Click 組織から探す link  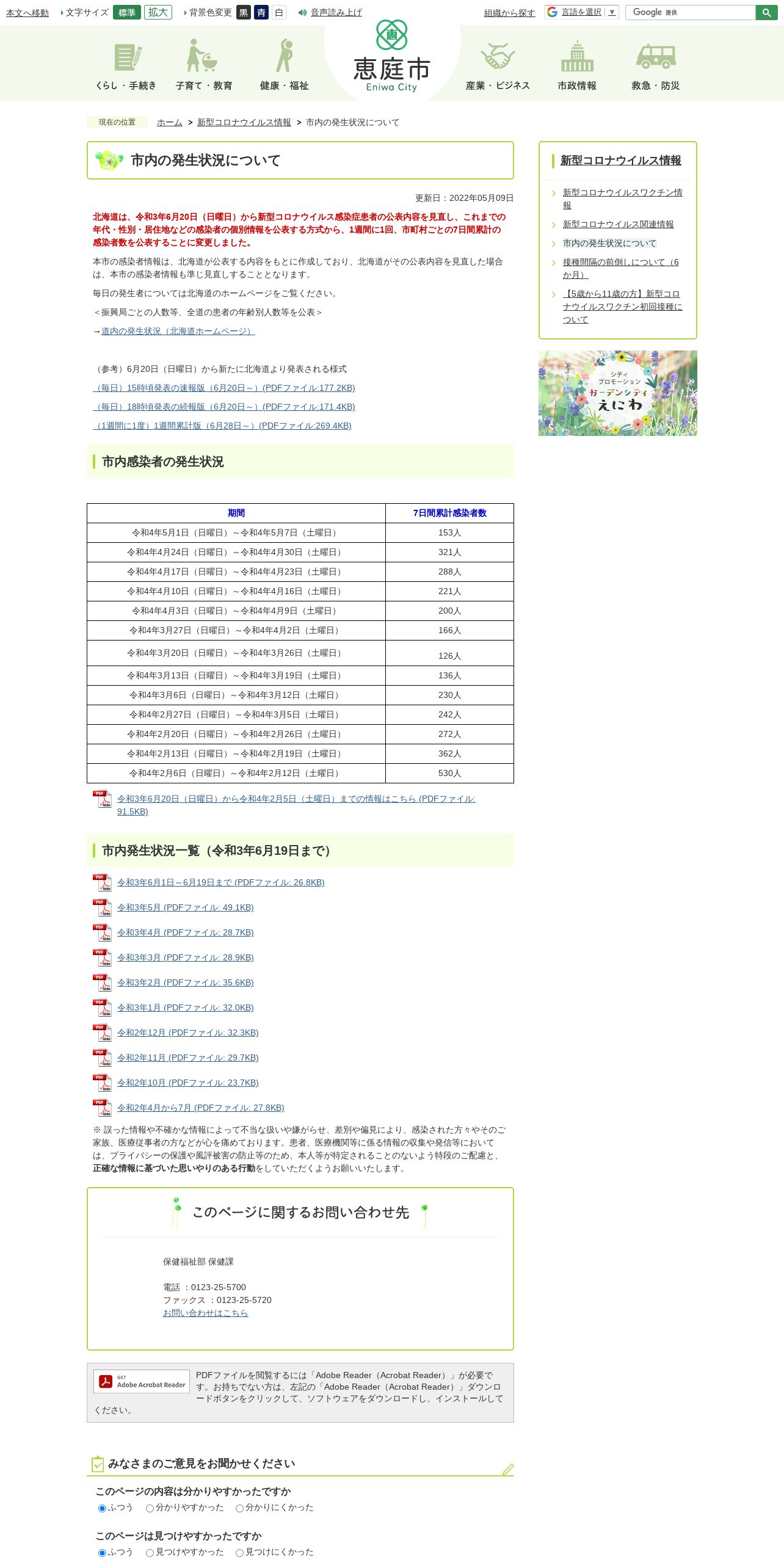pos(510,13)
